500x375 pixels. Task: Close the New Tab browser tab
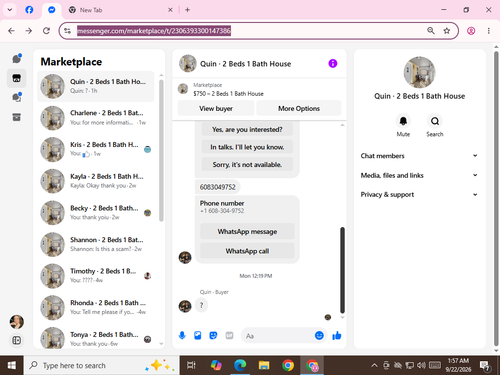pos(170,10)
